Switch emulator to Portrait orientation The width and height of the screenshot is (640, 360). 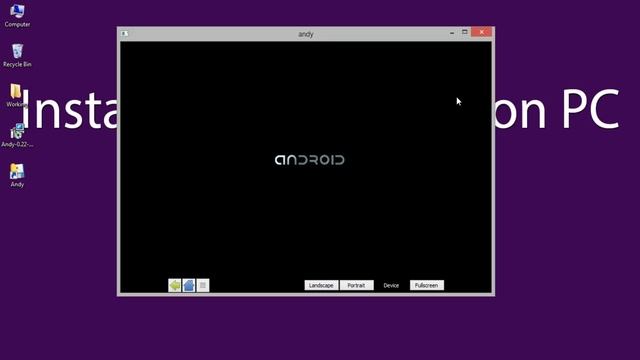pos(356,285)
